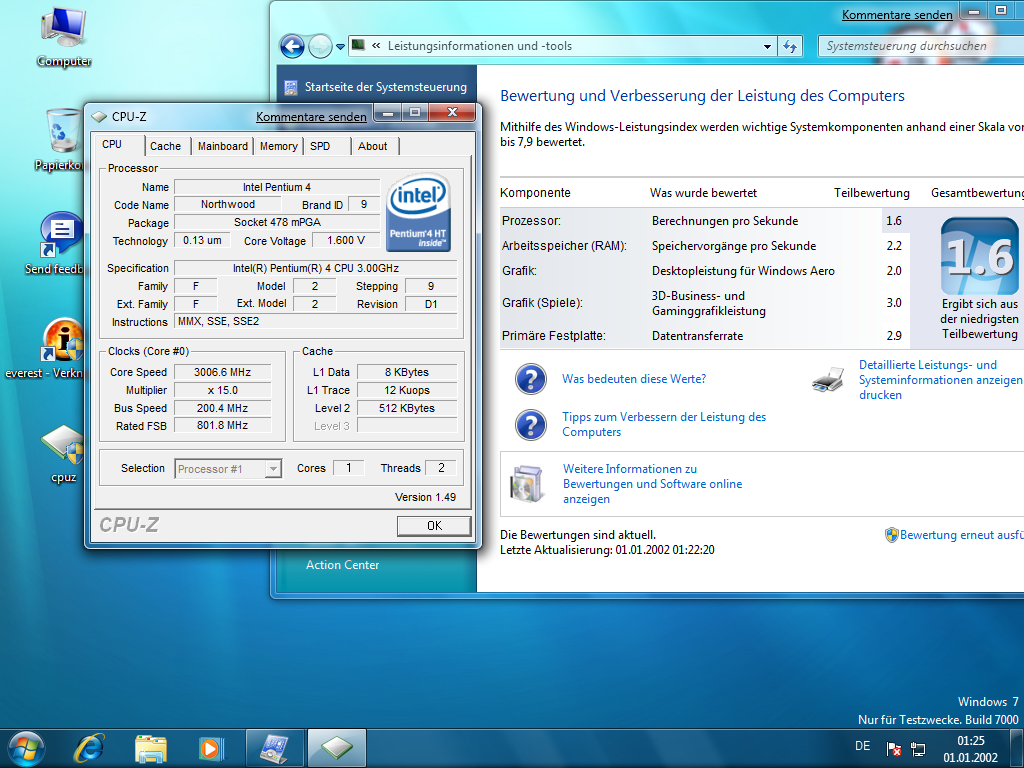Open the recent pages dropdown arrow
This screenshot has width=1024, height=768.
[340, 46]
